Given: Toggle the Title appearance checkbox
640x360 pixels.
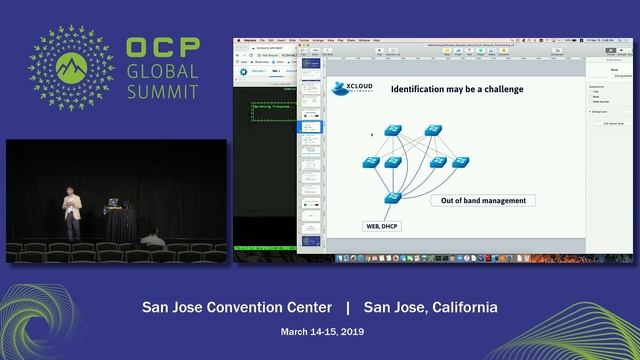Looking at the screenshot, I should pos(591,92).
